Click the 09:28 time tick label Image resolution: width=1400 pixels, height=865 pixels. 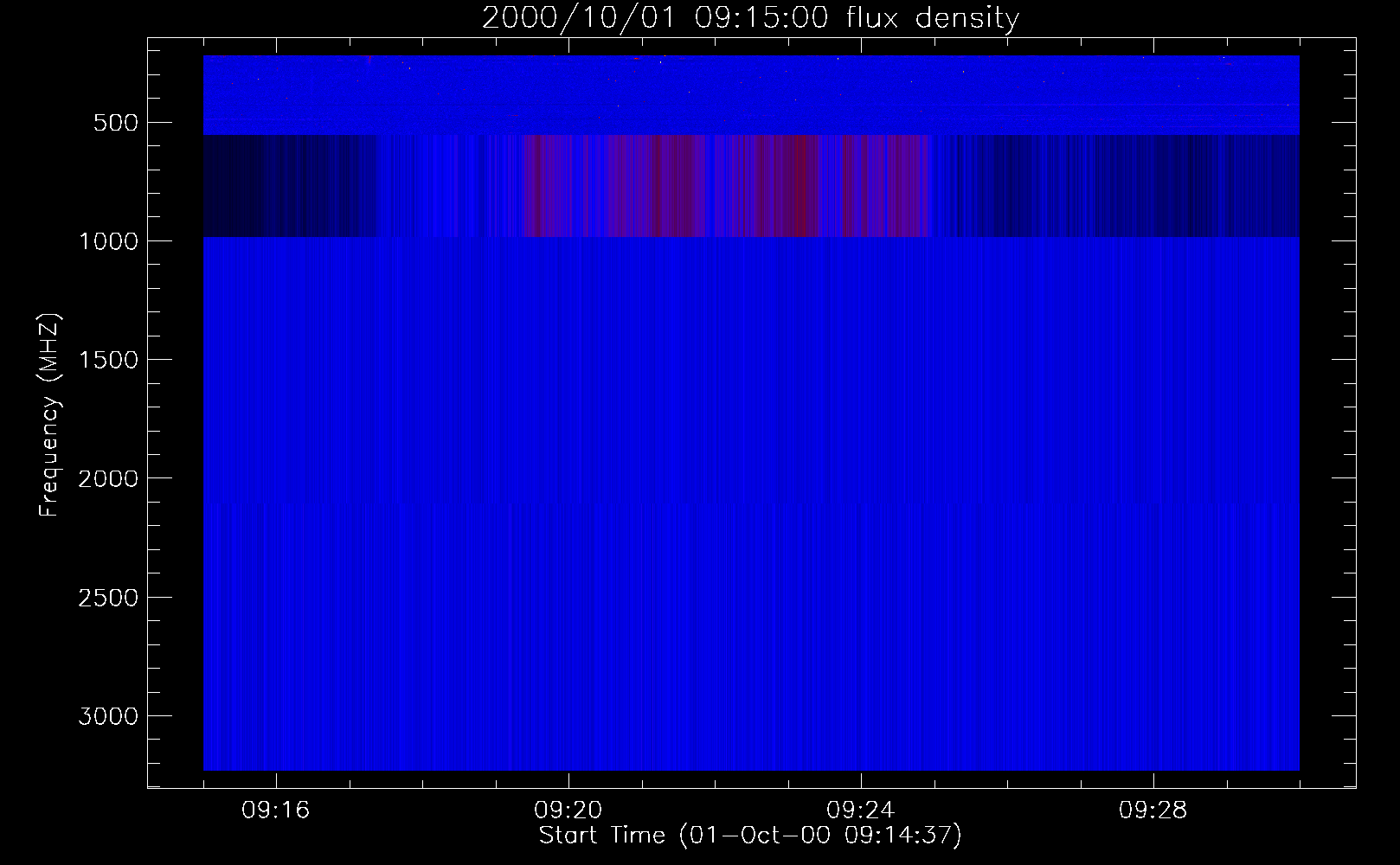[1153, 811]
